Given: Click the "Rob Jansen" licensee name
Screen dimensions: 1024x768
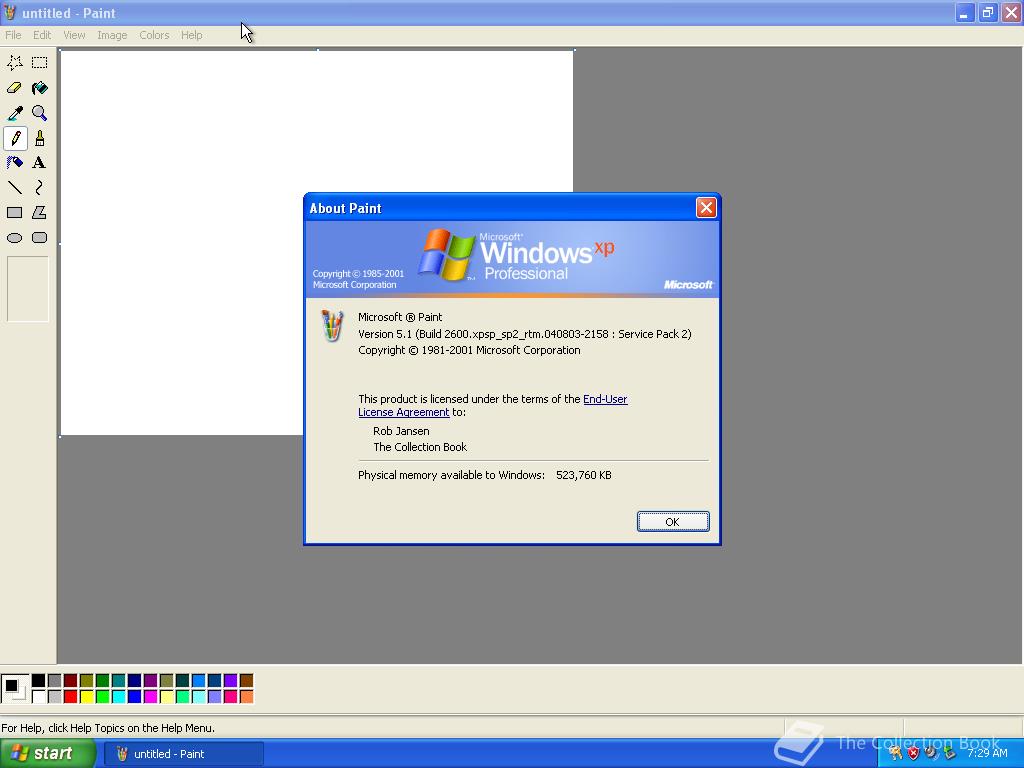Looking at the screenshot, I should point(401,431).
